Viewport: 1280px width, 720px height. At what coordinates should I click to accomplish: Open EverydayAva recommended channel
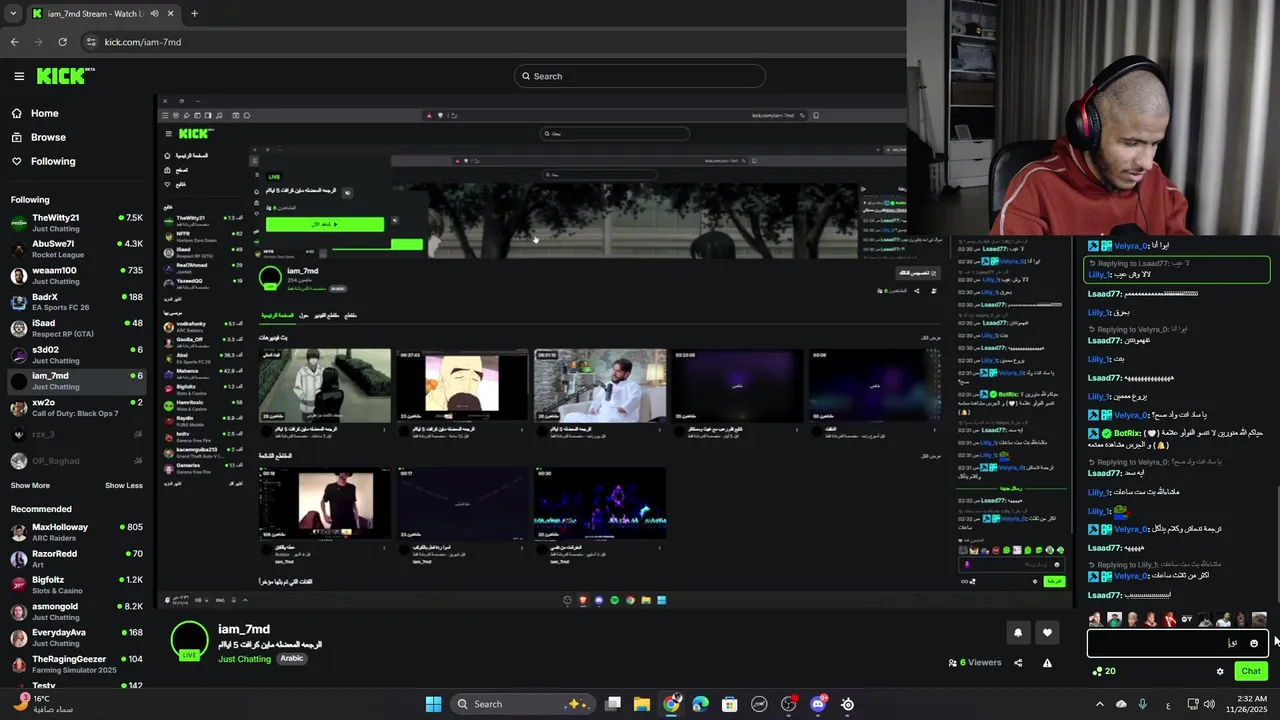pos(75,638)
